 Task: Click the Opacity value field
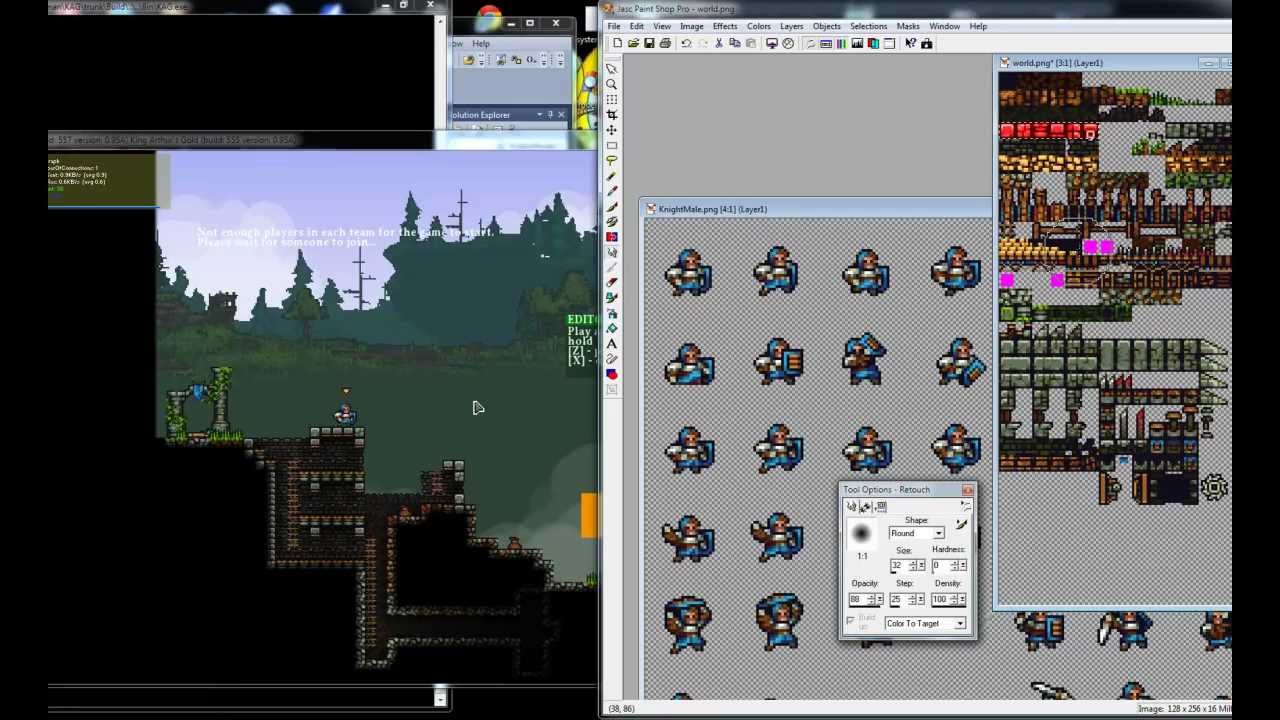[x=858, y=599]
